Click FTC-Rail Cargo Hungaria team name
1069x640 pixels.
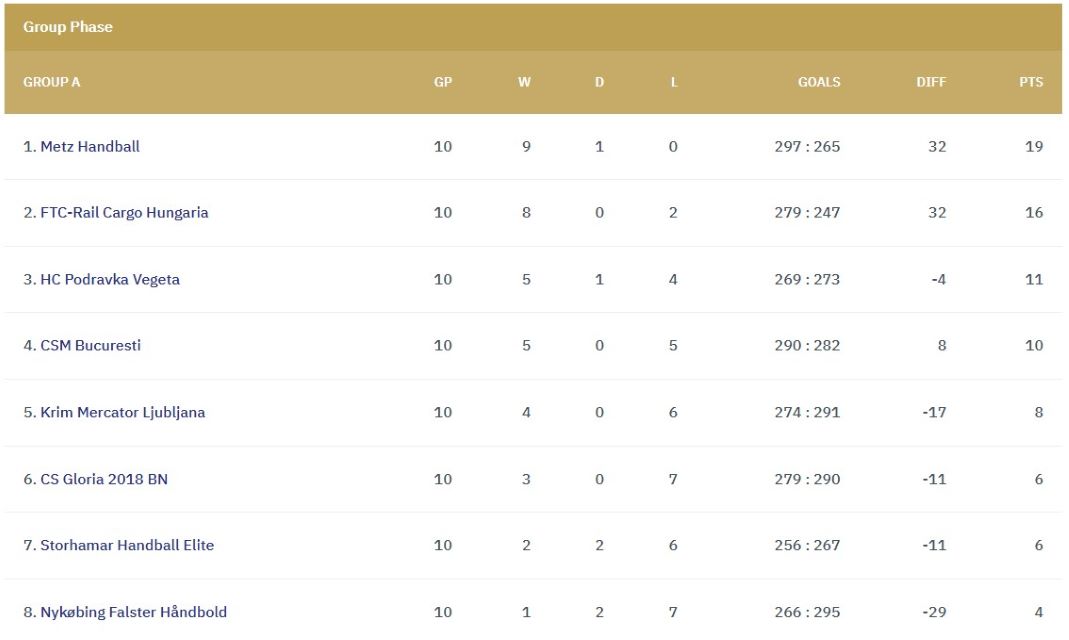pyautogui.click(x=124, y=213)
